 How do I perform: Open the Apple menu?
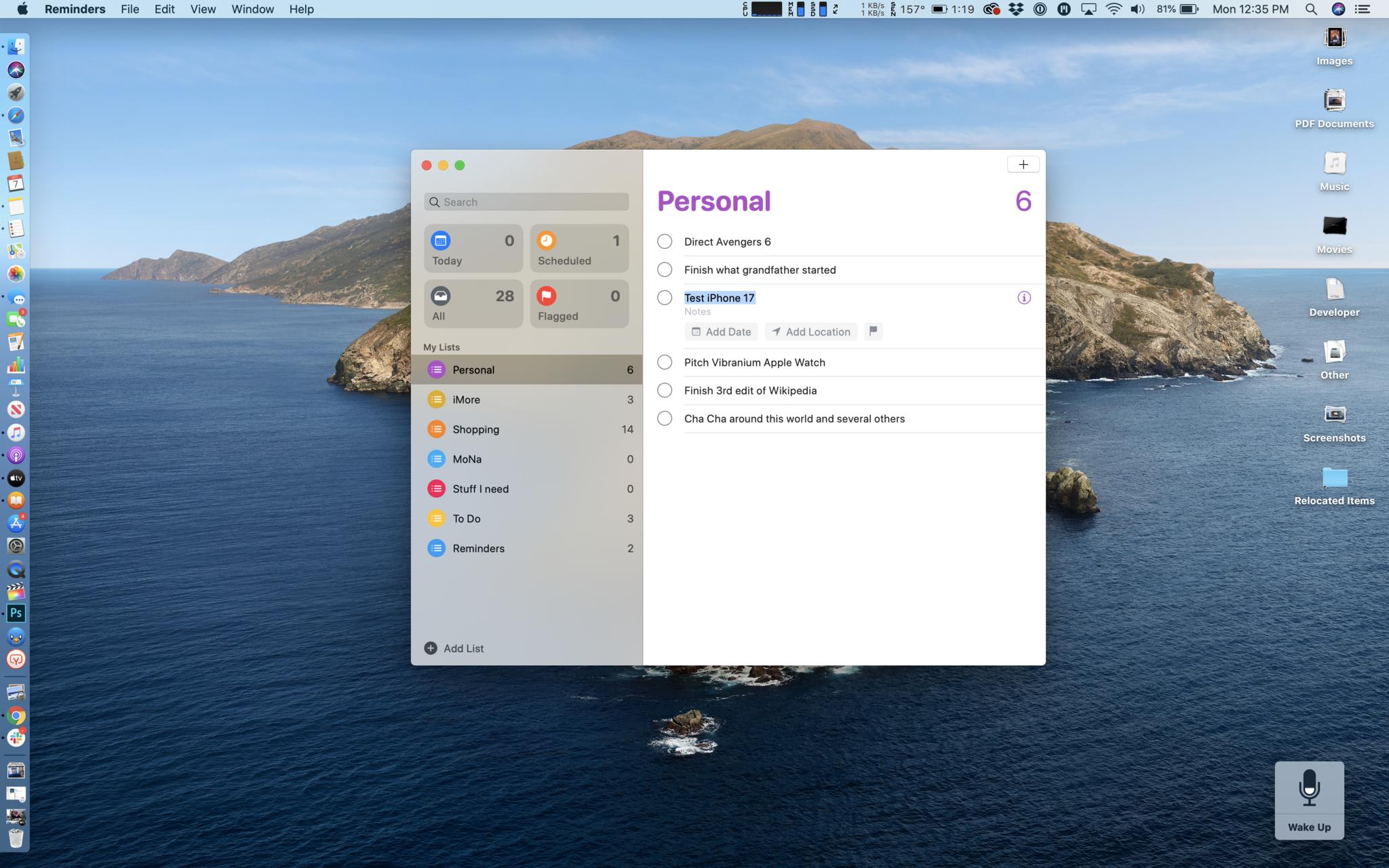tap(22, 9)
